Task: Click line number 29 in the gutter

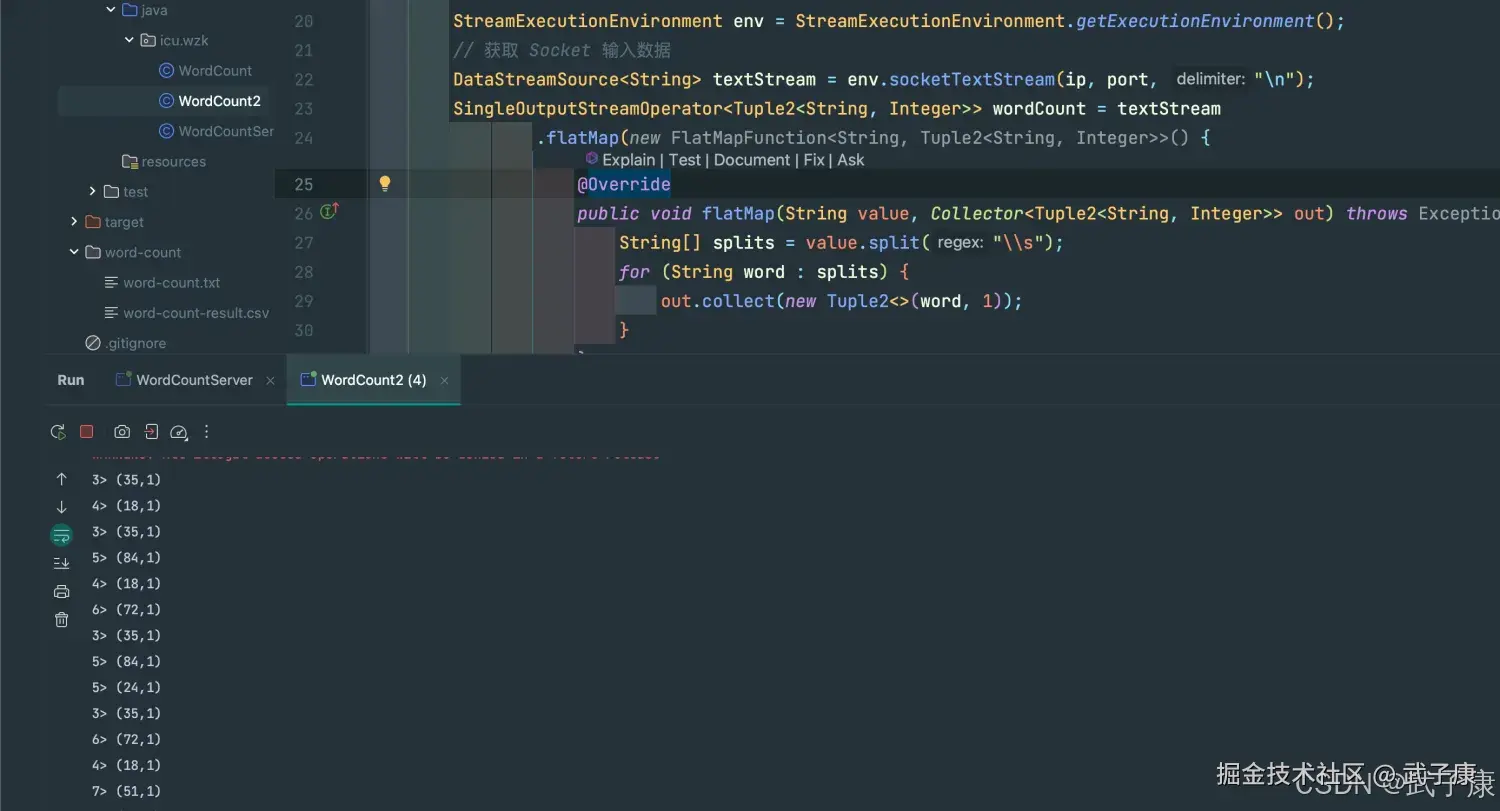Action: point(303,301)
